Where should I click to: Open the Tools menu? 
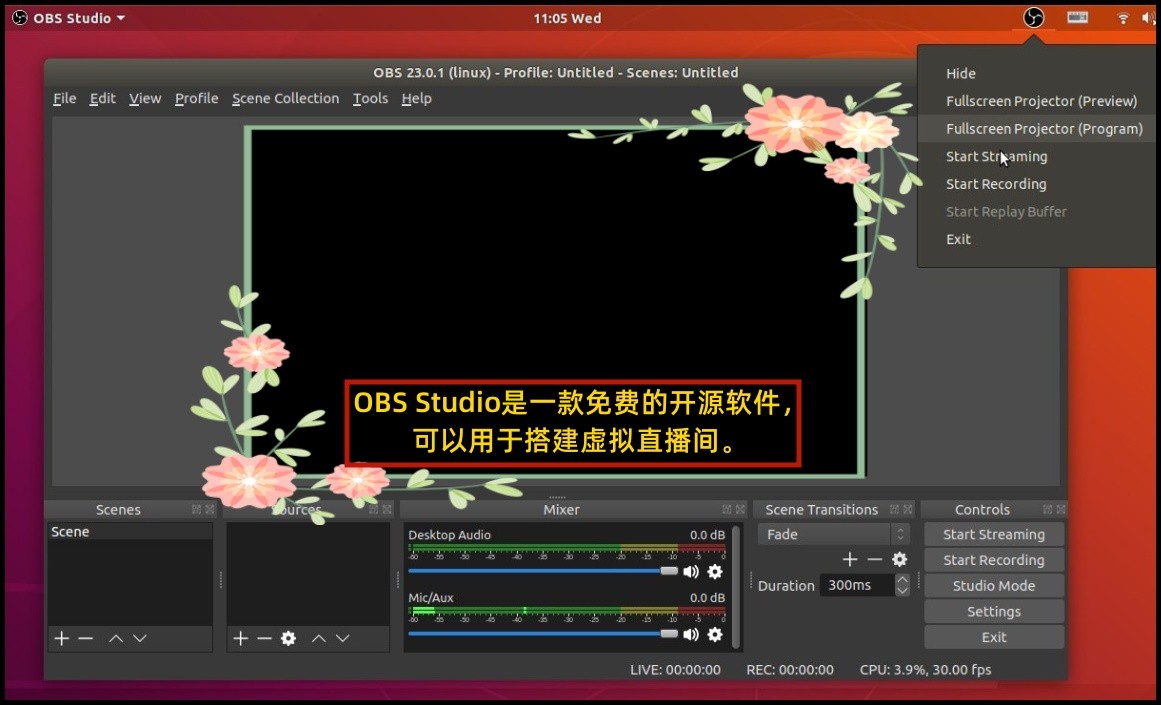(x=370, y=98)
